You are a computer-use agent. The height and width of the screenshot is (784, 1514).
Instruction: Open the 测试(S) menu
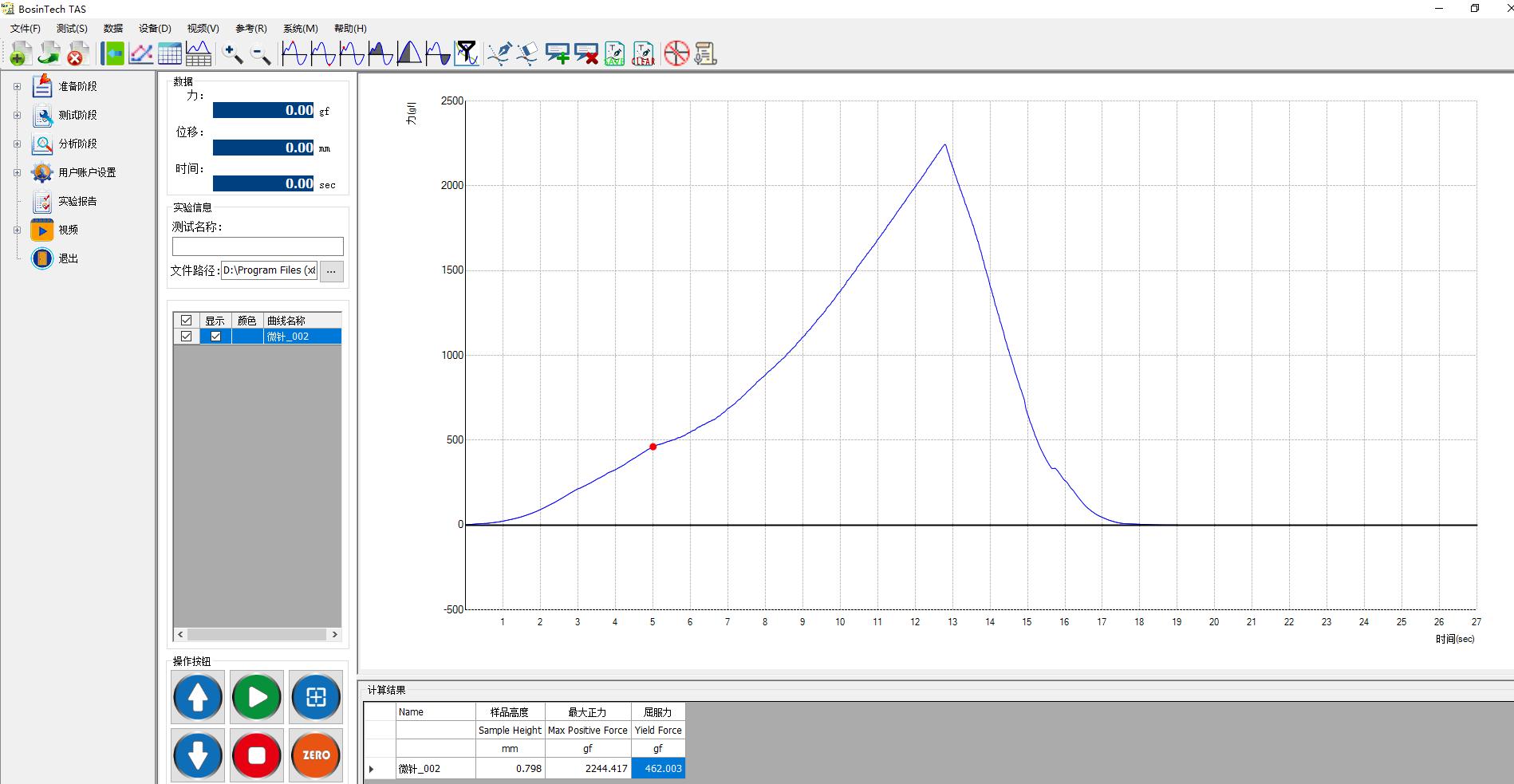(x=72, y=29)
